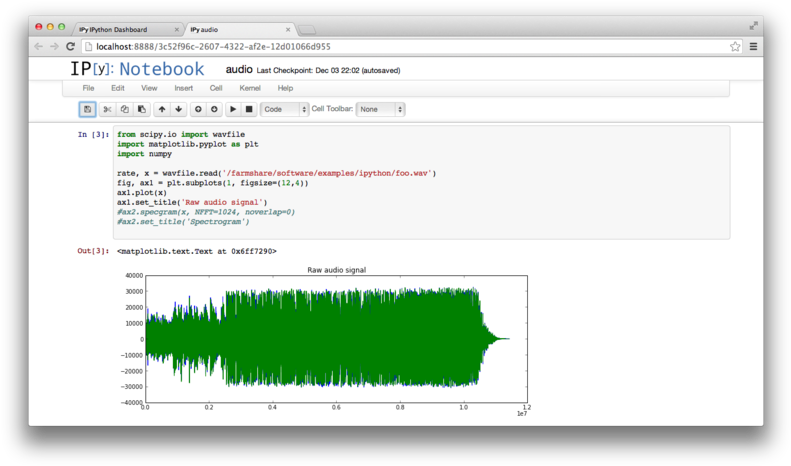The height and width of the screenshot is (466, 791).
Task: Reload the page with the refresh icon
Action: 71,46
